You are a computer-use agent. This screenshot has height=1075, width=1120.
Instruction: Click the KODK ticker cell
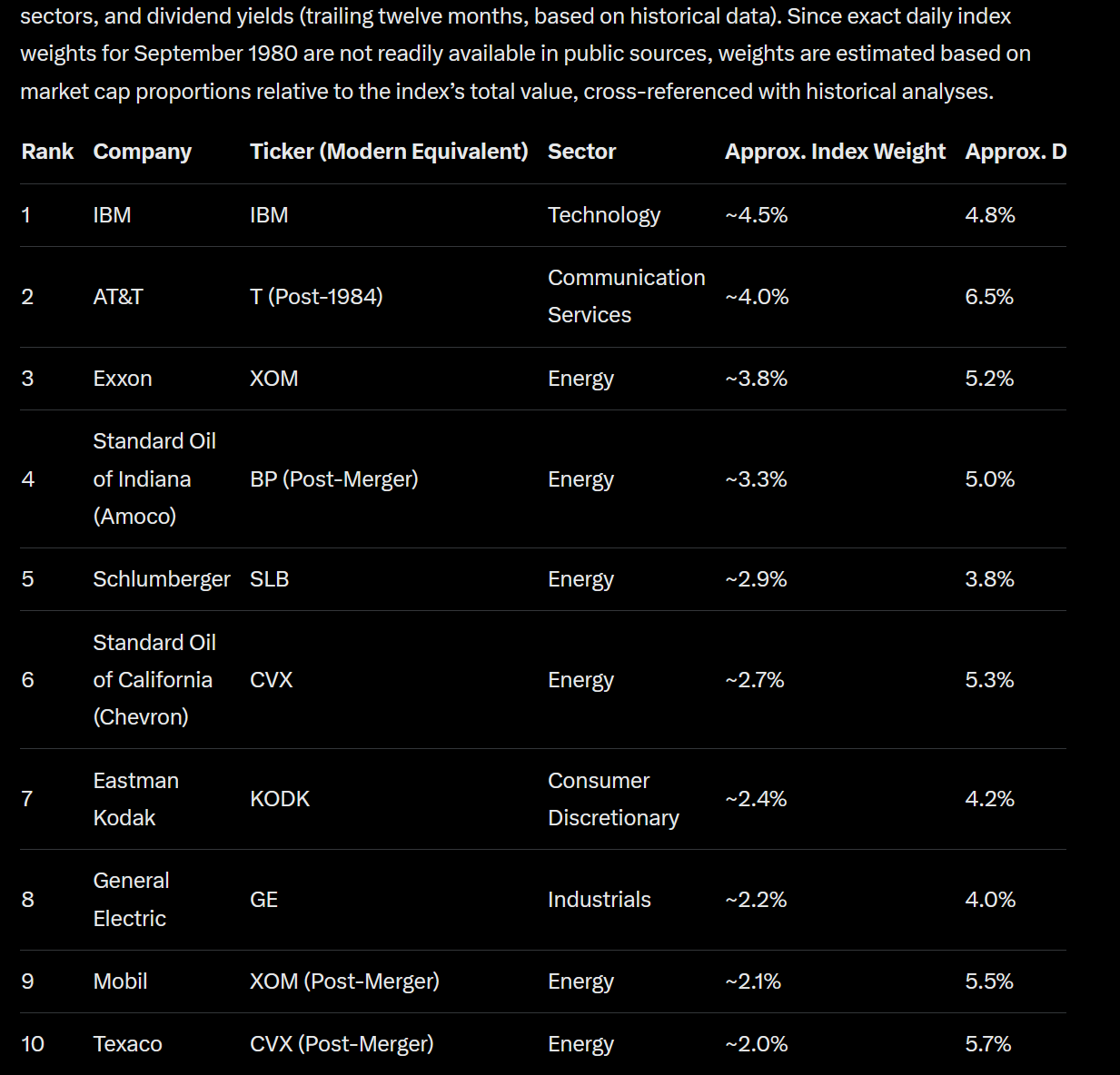coord(279,799)
